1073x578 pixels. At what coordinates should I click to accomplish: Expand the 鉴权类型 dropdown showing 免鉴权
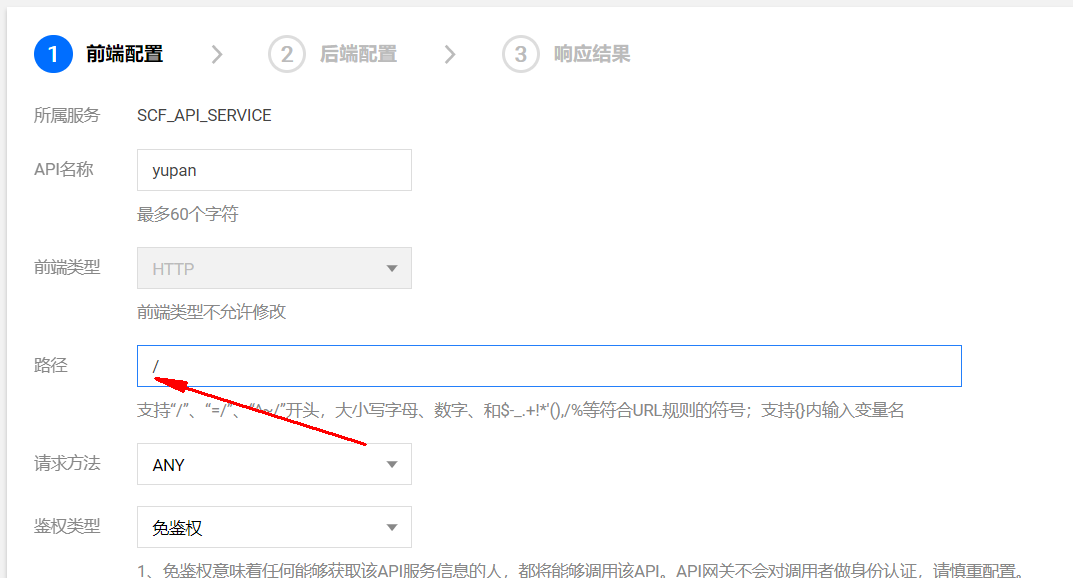pos(273,528)
